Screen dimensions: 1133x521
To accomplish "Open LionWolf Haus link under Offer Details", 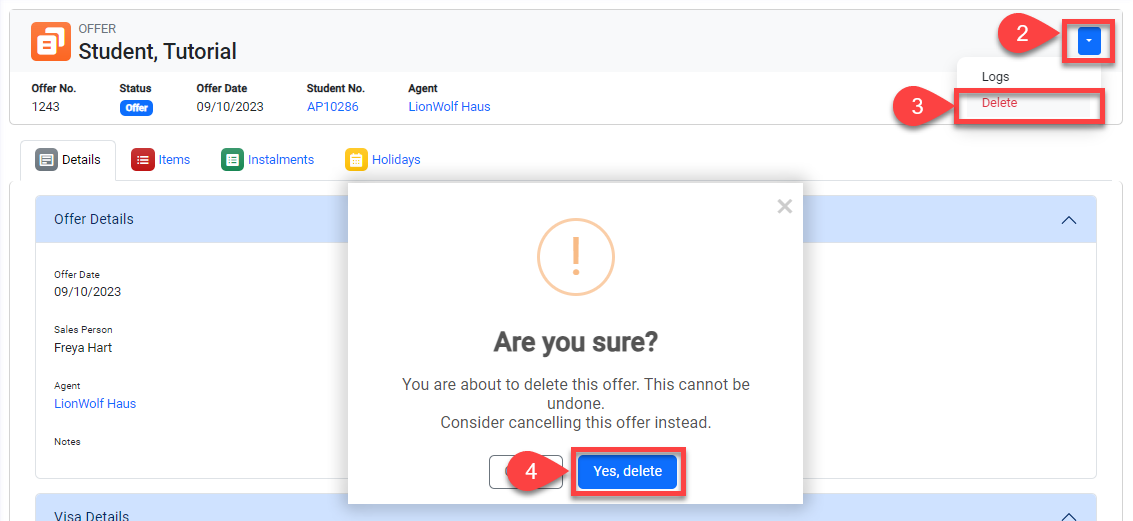I will coord(95,403).
